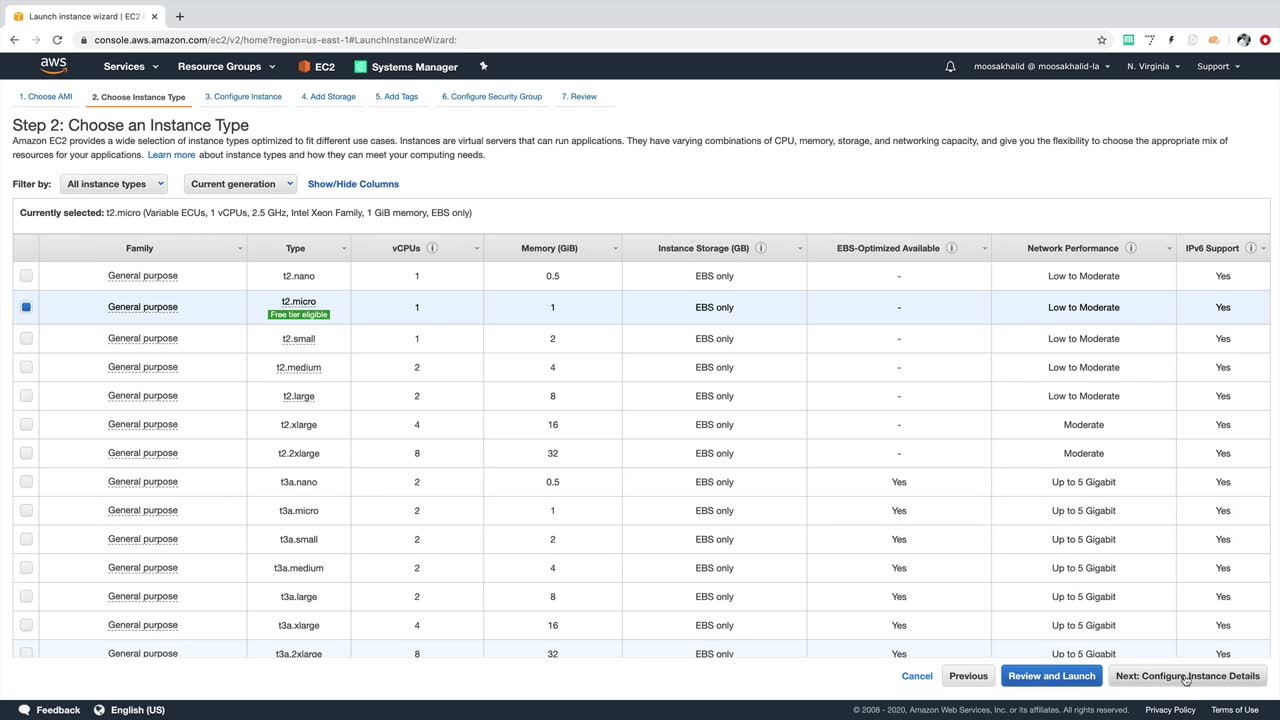
Task: Click the lock icon in address bar
Action: coord(83,40)
